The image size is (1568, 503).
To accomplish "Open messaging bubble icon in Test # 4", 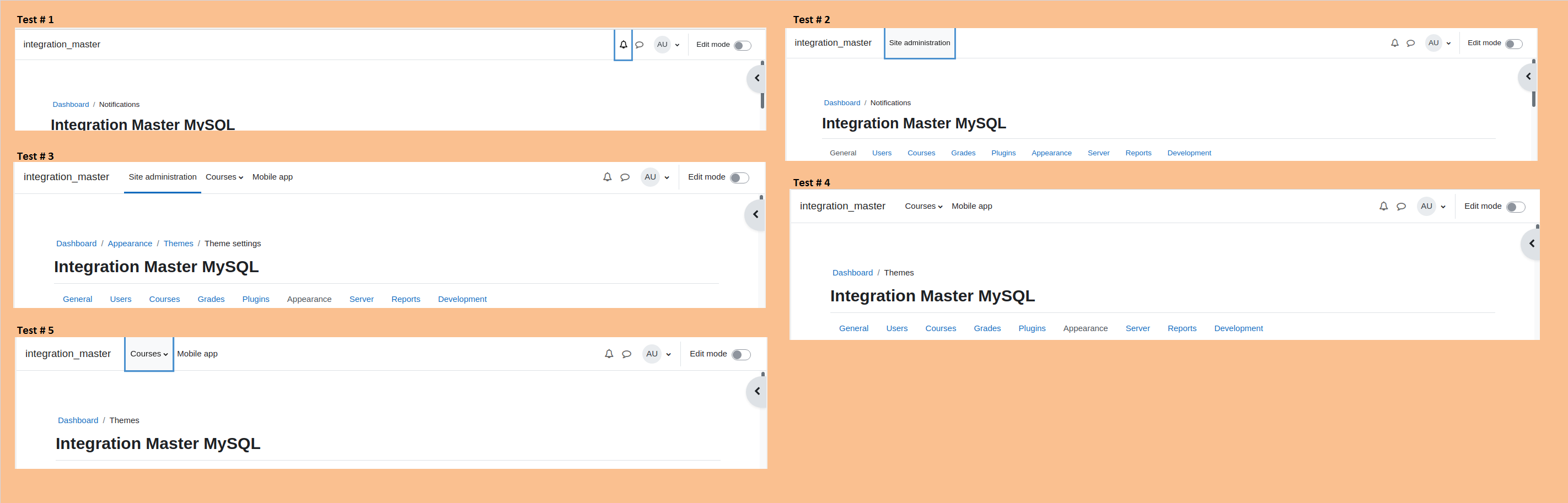I will 1401,207.
